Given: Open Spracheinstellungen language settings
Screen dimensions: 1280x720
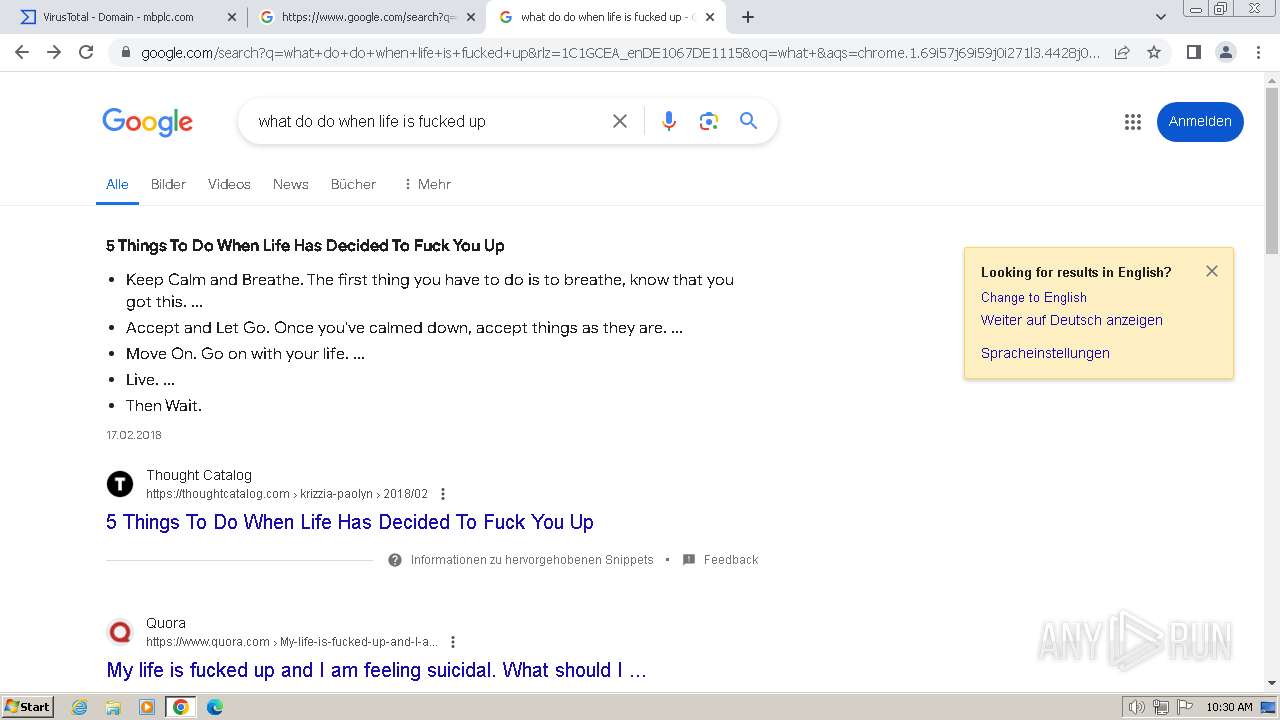Looking at the screenshot, I should [x=1045, y=353].
